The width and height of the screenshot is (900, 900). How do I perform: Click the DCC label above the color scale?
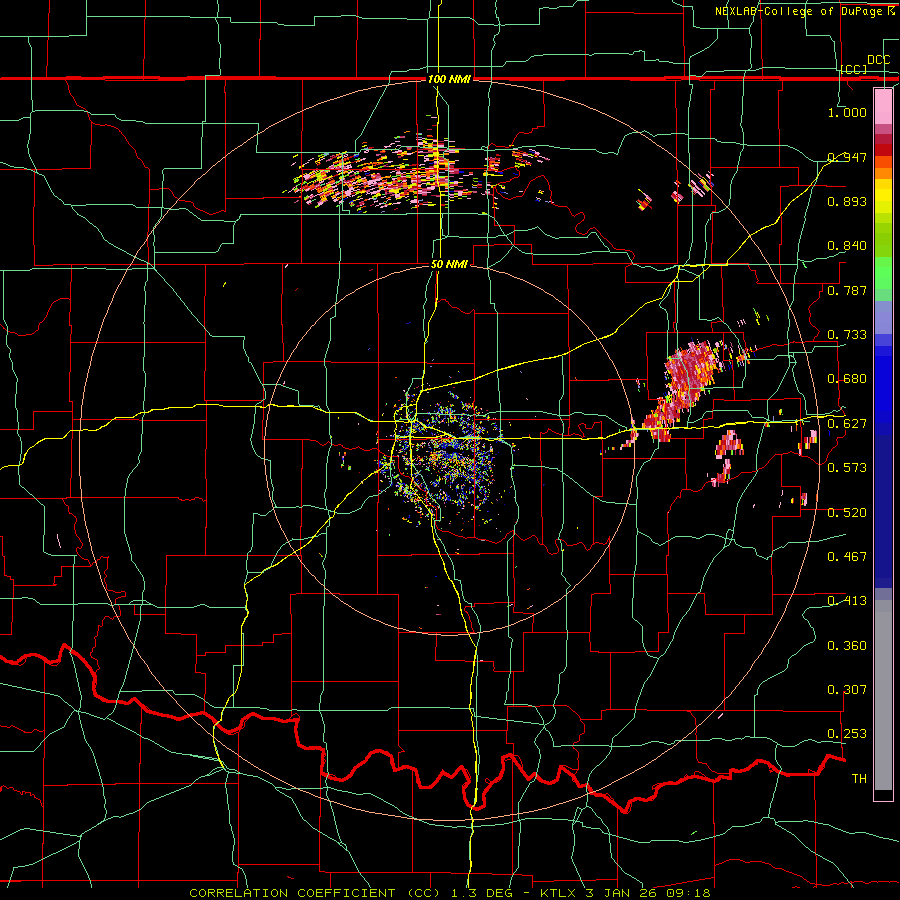click(878, 60)
